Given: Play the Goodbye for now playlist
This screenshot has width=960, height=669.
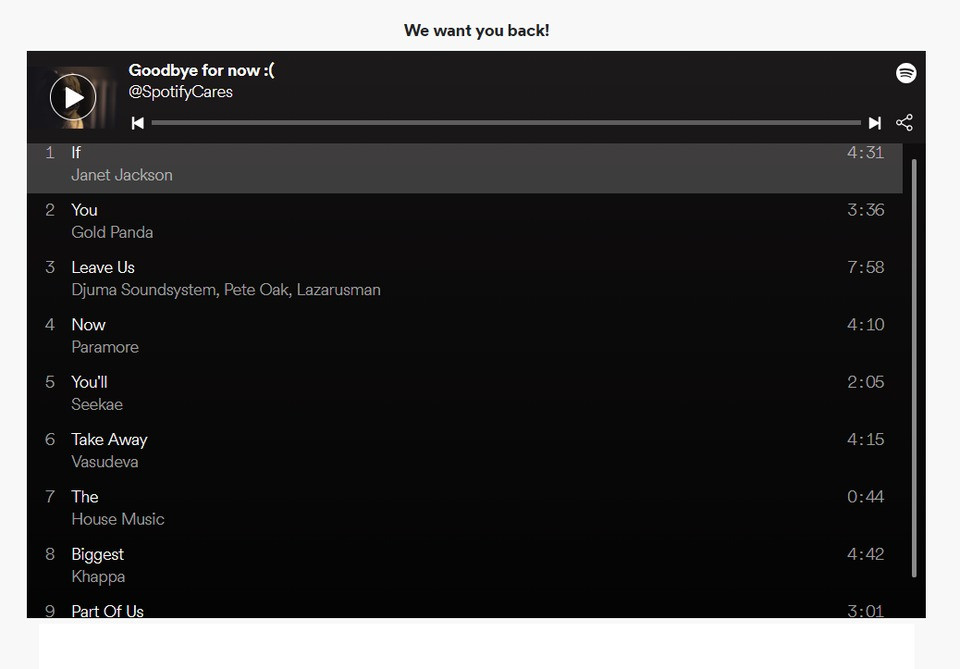Looking at the screenshot, I should click(73, 97).
